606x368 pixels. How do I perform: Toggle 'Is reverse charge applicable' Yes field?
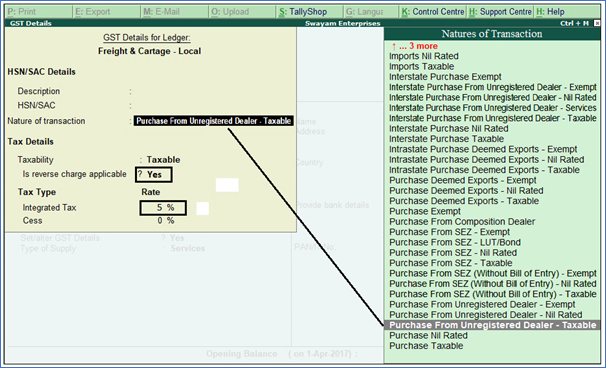coord(154,175)
